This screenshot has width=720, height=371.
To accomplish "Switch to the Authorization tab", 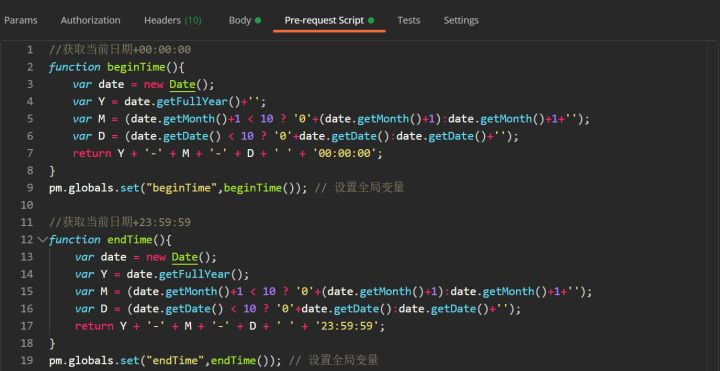I will tap(90, 20).
